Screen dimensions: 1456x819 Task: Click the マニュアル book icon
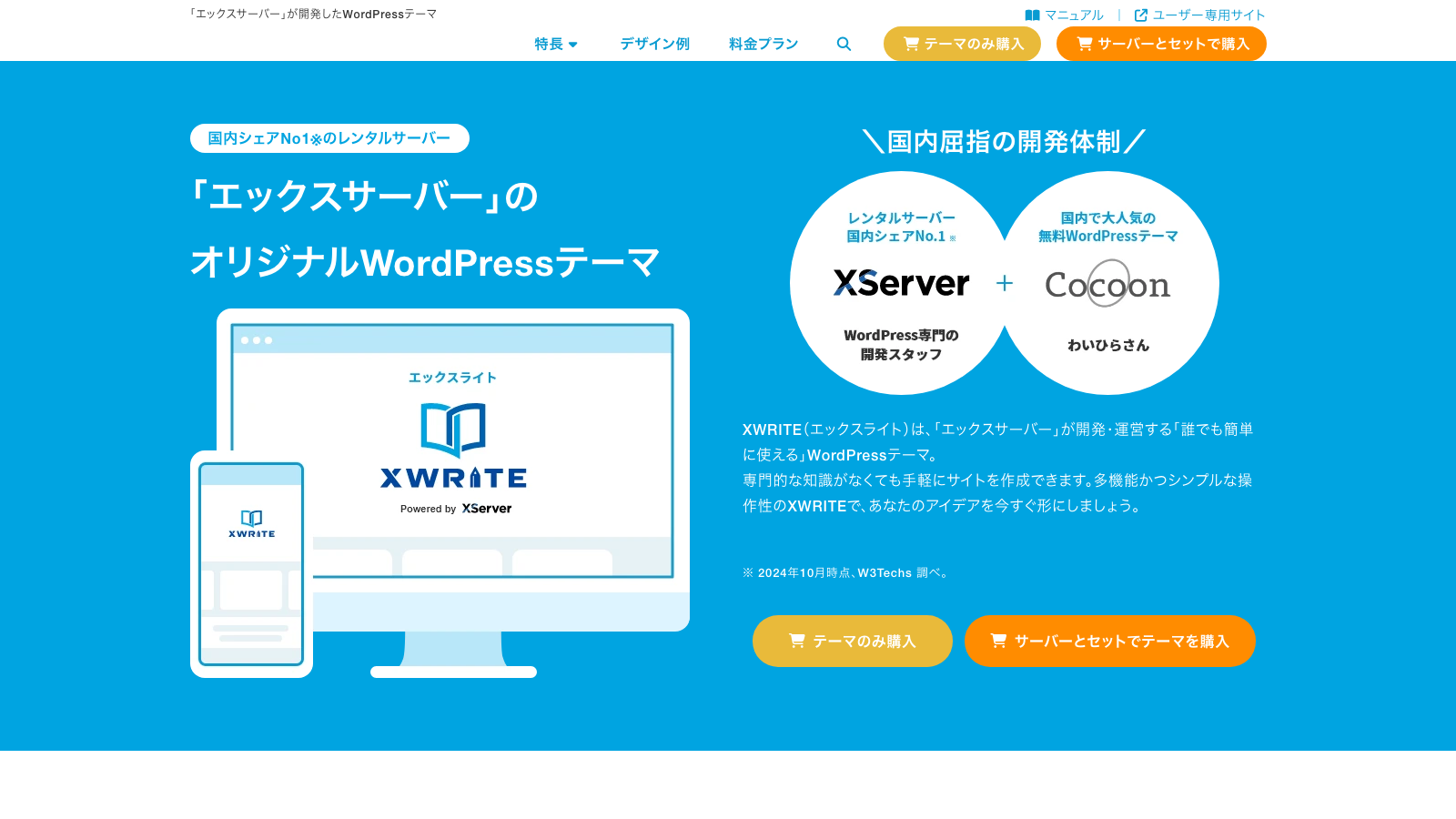pos(1032,15)
